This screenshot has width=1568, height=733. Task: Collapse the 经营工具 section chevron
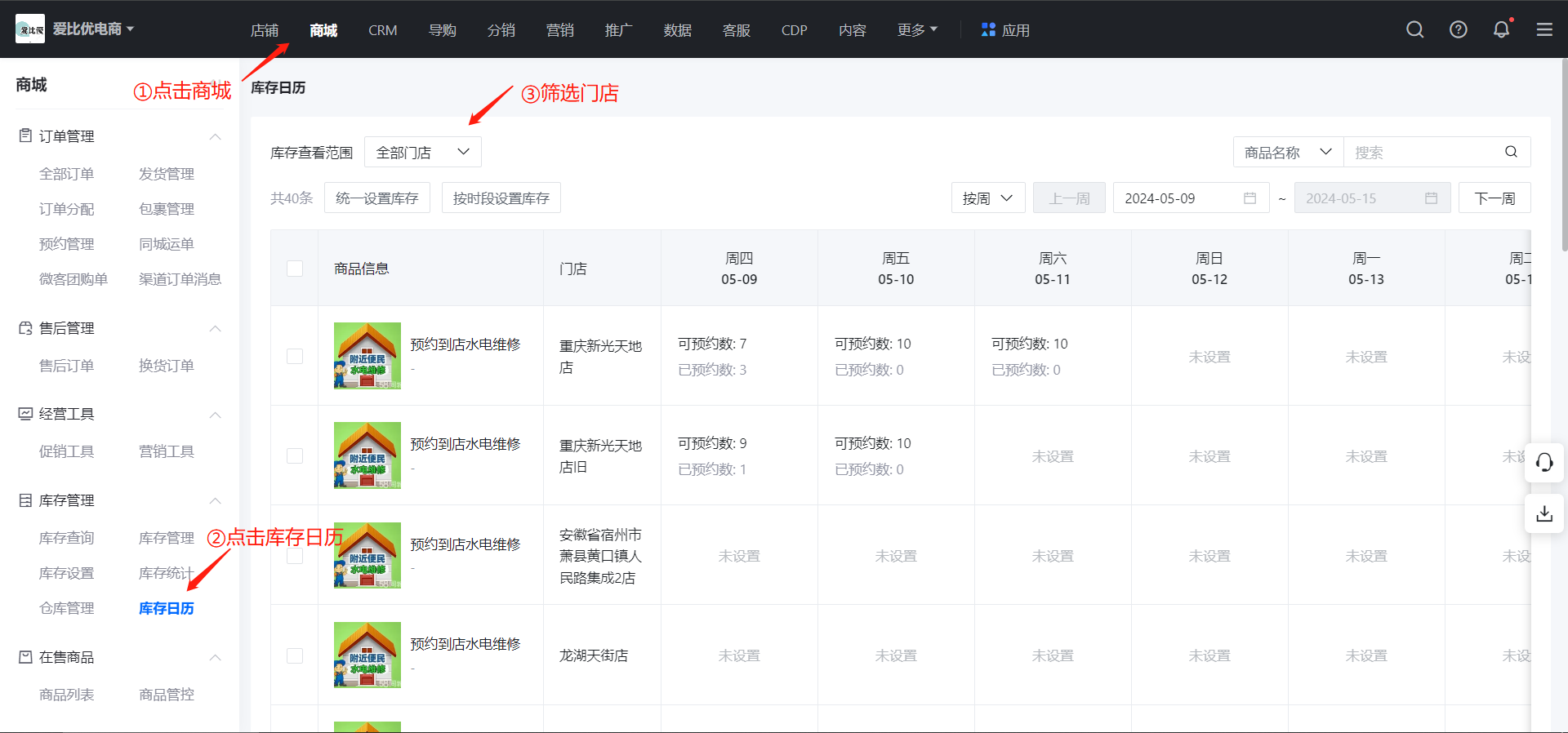[216, 414]
